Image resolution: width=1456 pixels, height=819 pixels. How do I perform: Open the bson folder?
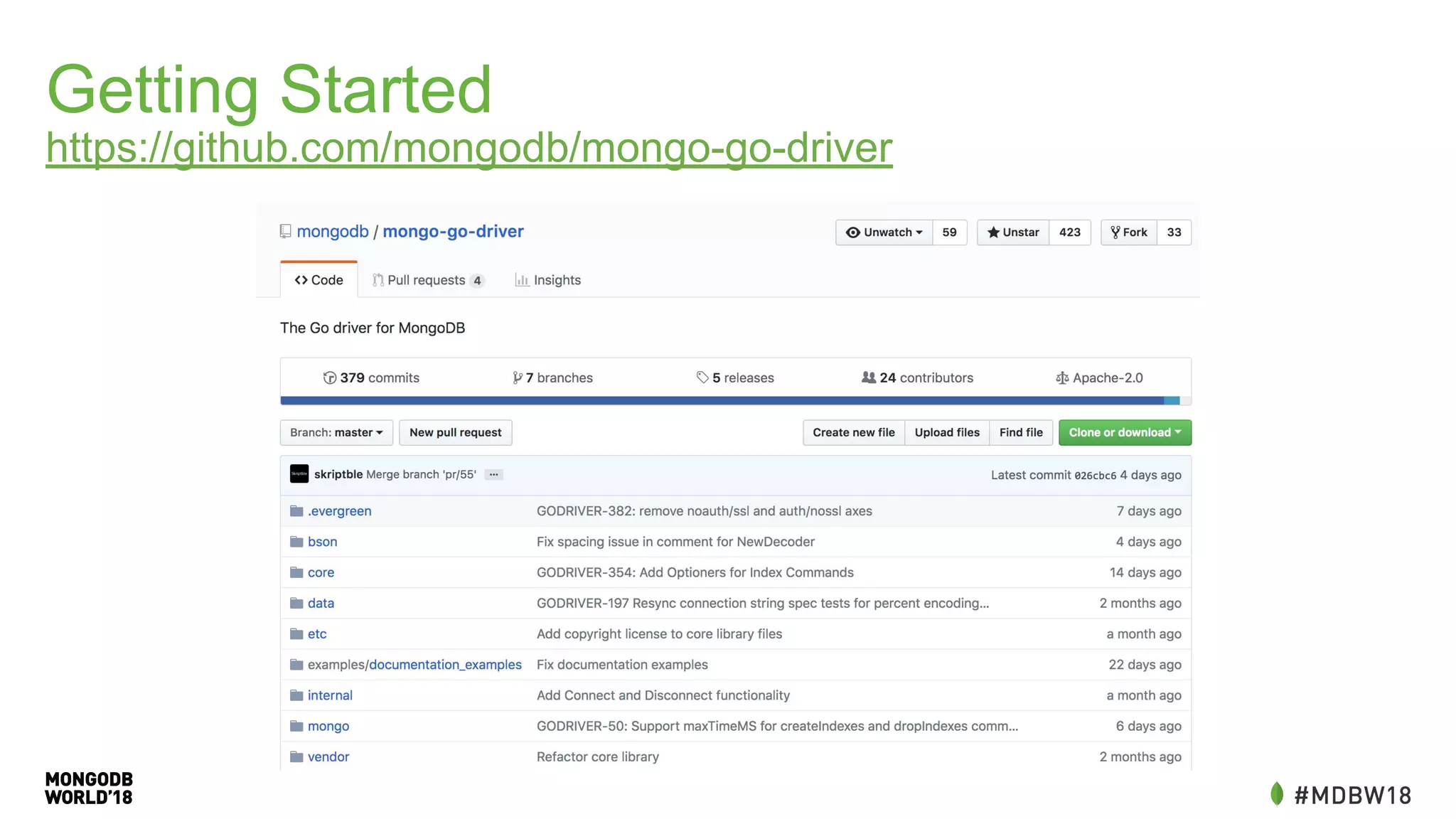click(x=323, y=542)
